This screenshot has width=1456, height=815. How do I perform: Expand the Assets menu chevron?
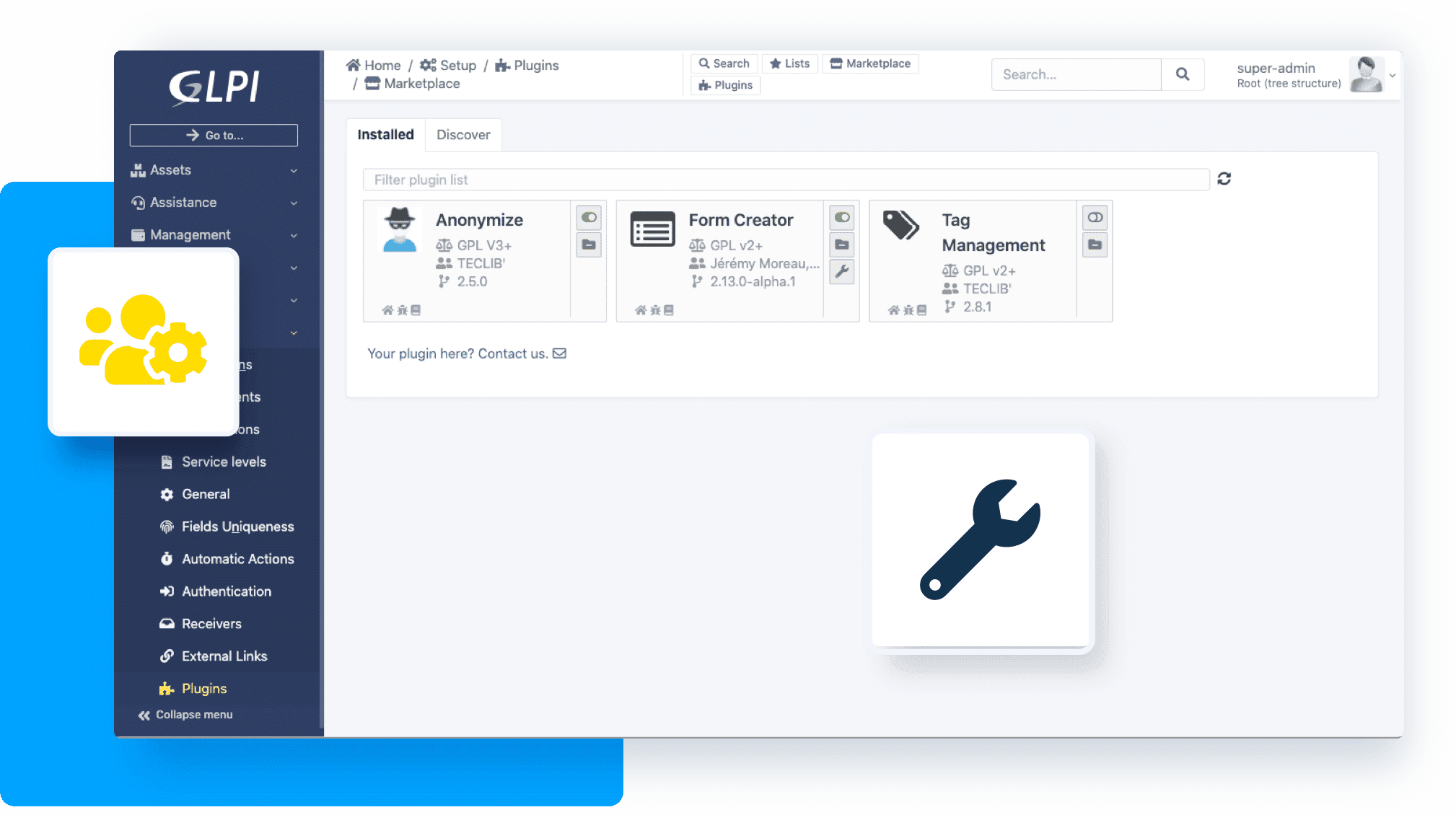click(x=294, y=171)
